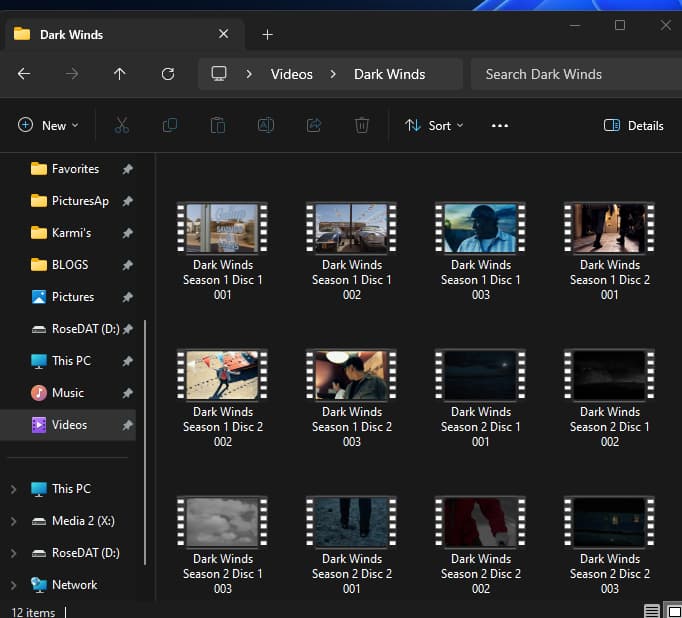Screen dimensions: 682x618
Task: Expand chevron after PC icon in address bar
Action: click(x=249, y=74)
